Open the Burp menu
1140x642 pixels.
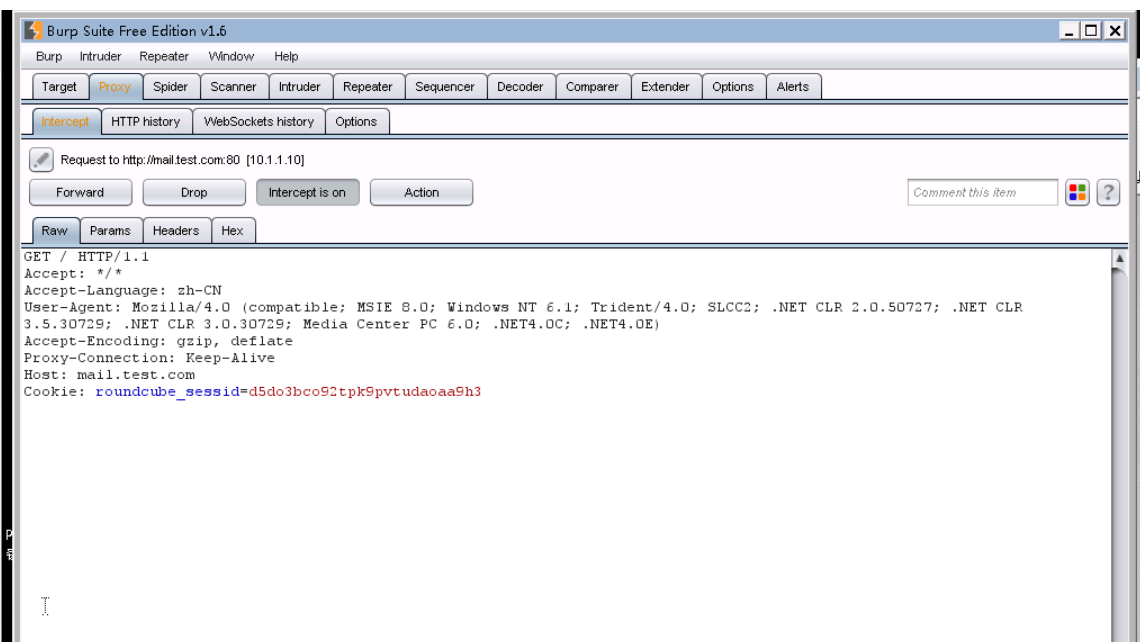coord(49,56)
